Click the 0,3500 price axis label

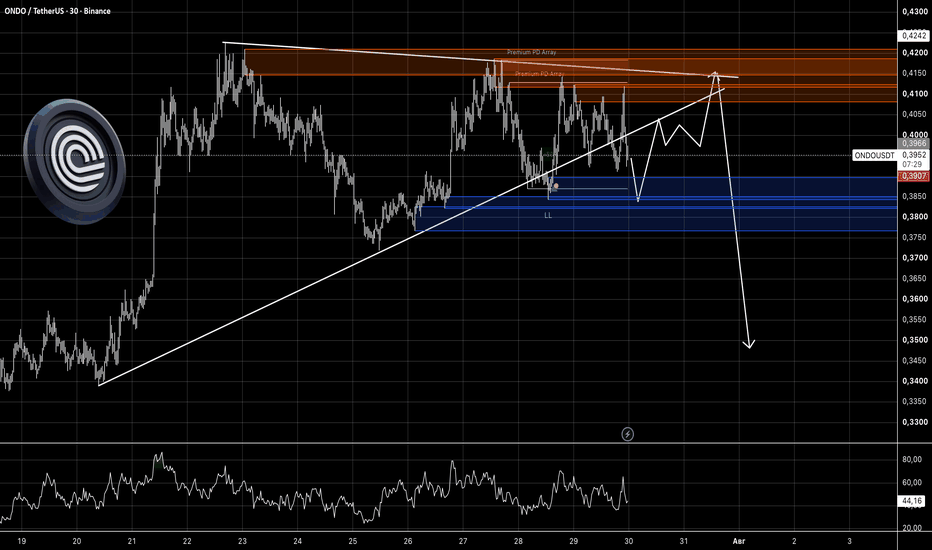pos(914,340)
